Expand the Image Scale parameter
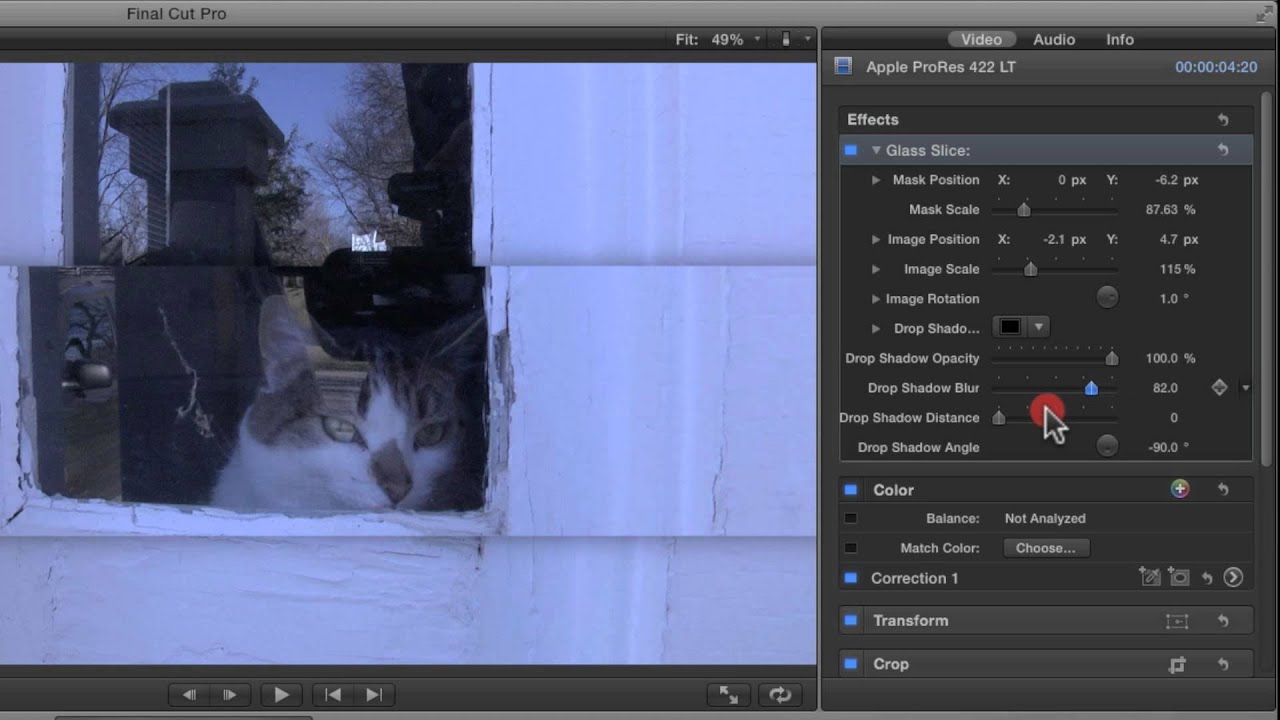Viewport: 1280px width, 720px height. tap(876, 269)
